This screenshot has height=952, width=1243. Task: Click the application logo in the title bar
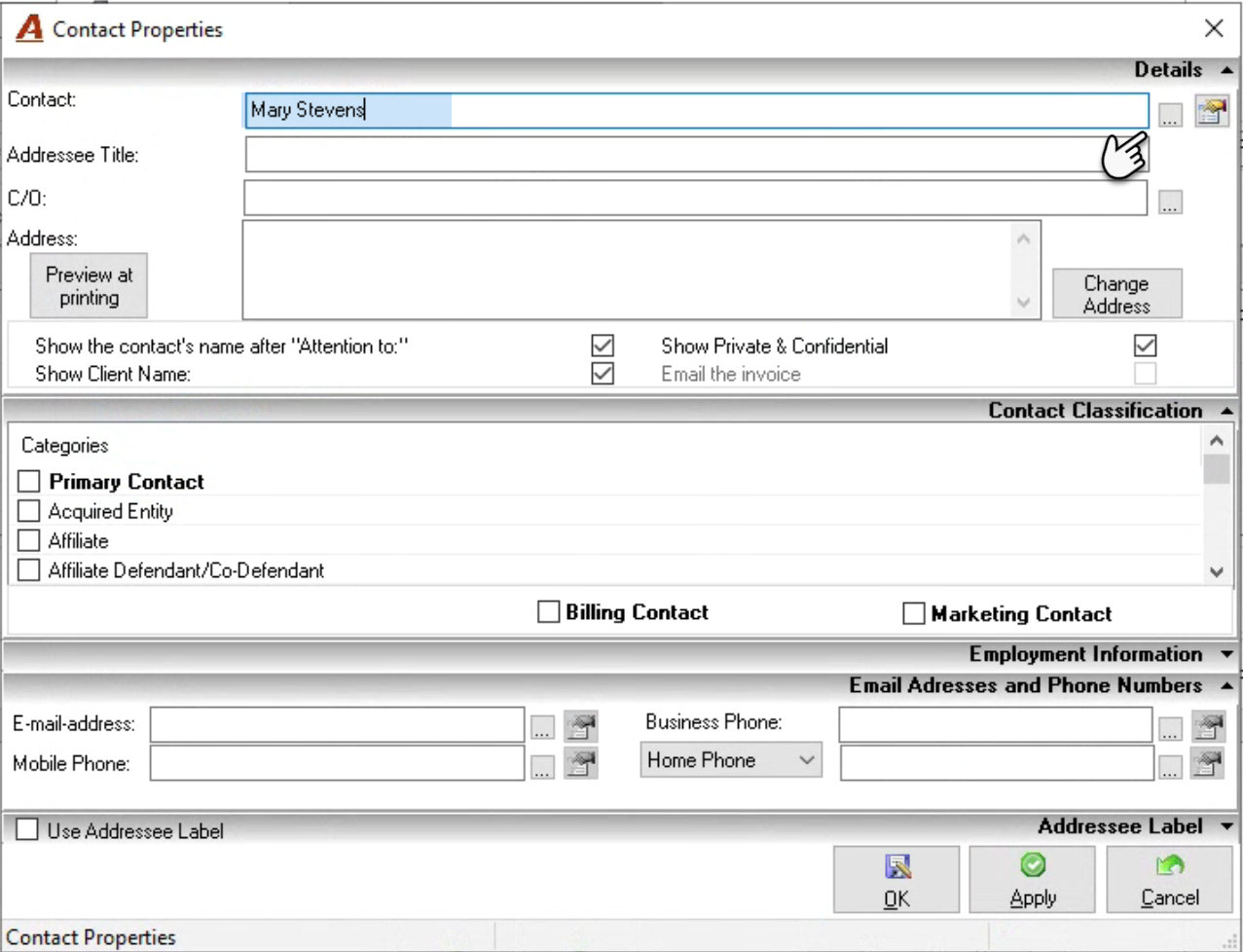pyautogui.click(x=29, y=28)
